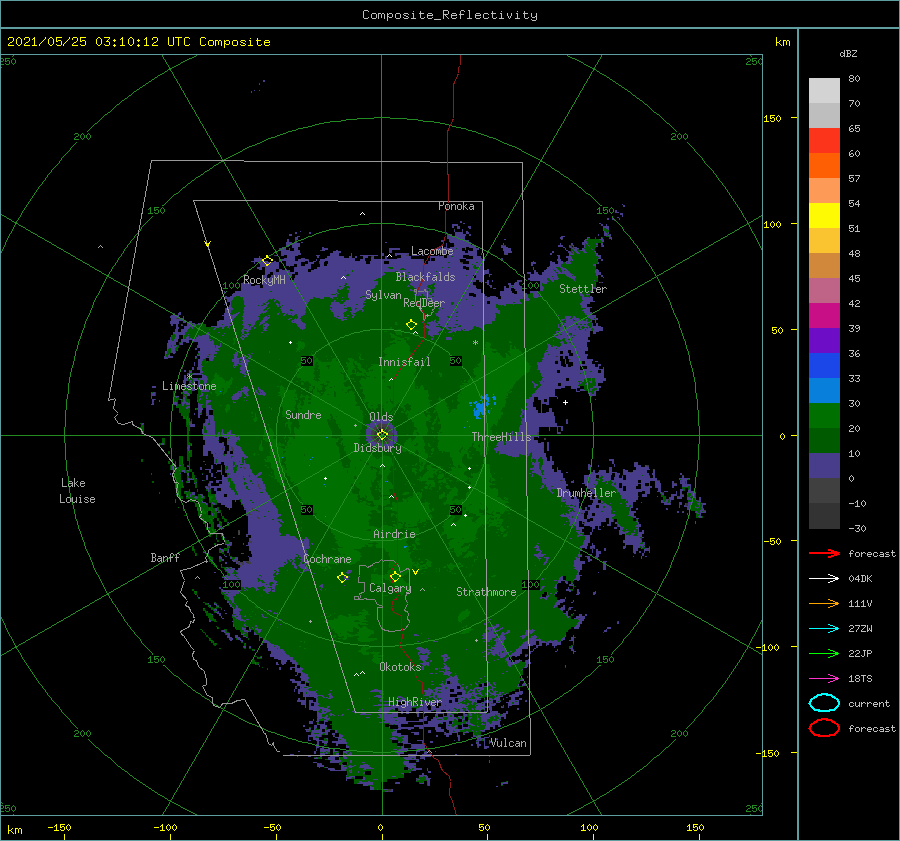The width and height of the screenshot is (900, 841).
Task: Click the Limestone label
Action: [189, 386]
